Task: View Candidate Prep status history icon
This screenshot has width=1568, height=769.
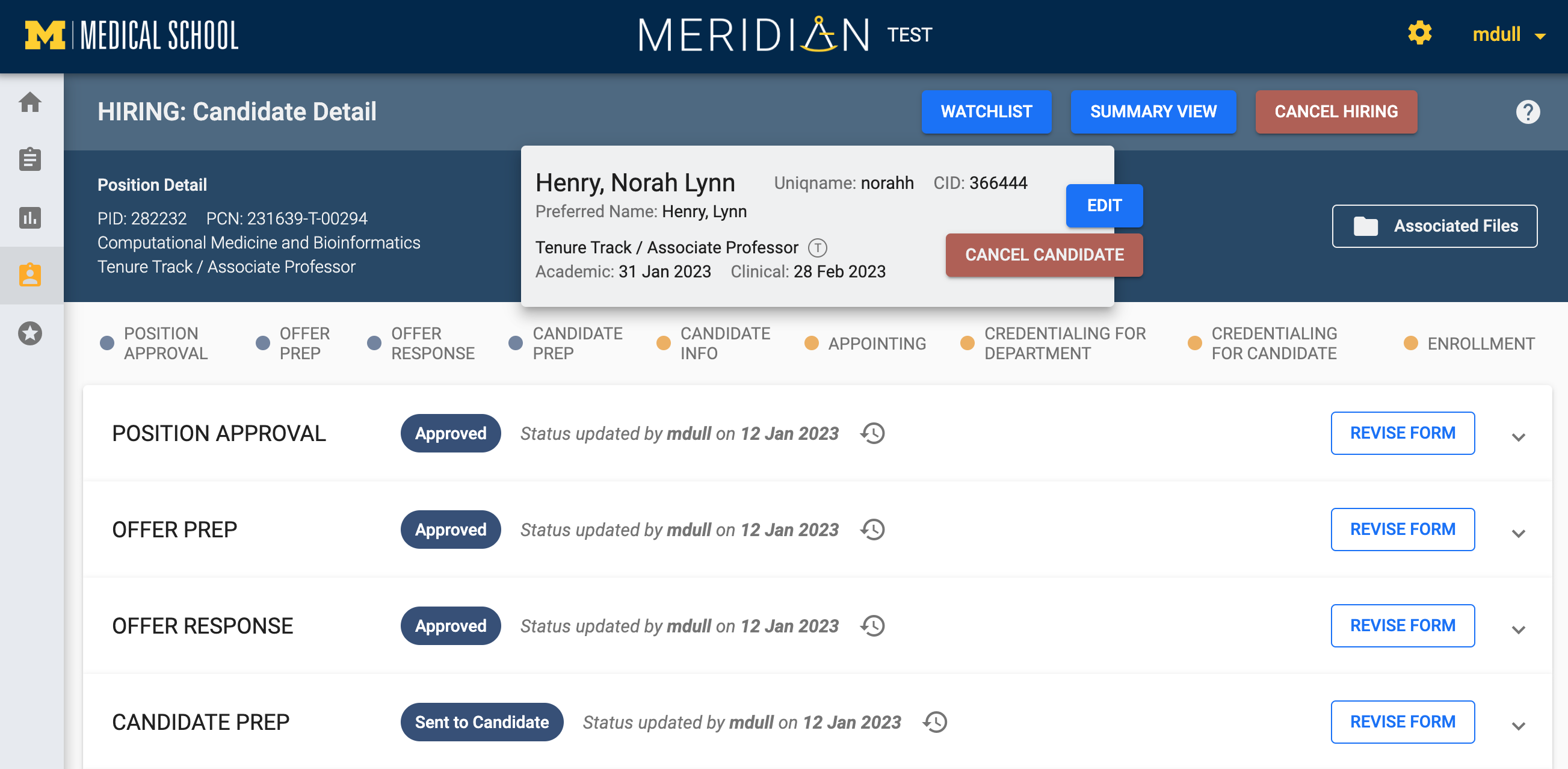Action: click(x=935, y=722)
